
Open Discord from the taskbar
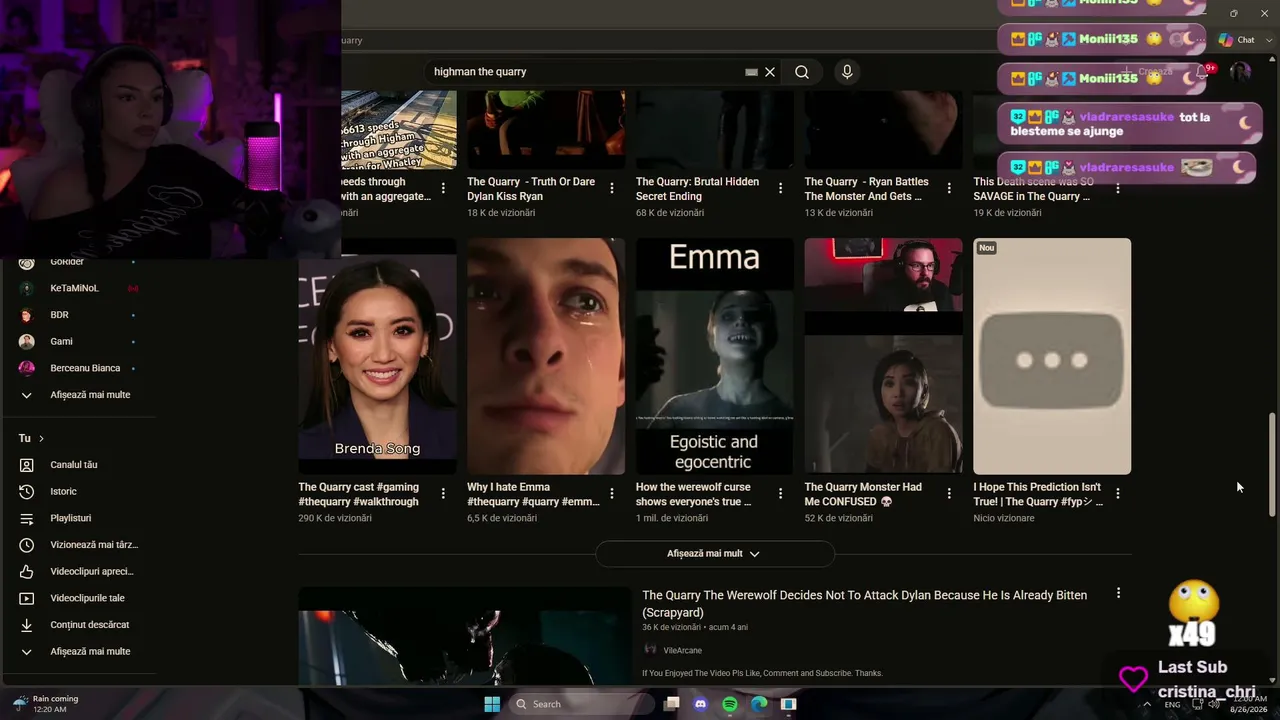(700, 704)
